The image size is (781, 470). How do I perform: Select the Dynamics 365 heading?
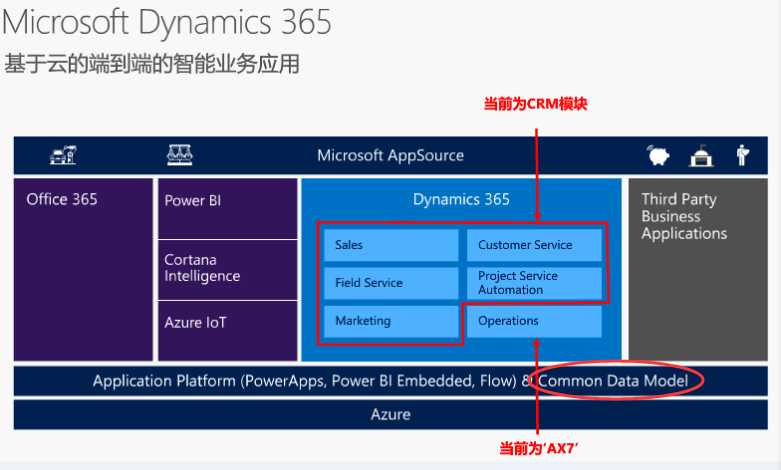461,199
